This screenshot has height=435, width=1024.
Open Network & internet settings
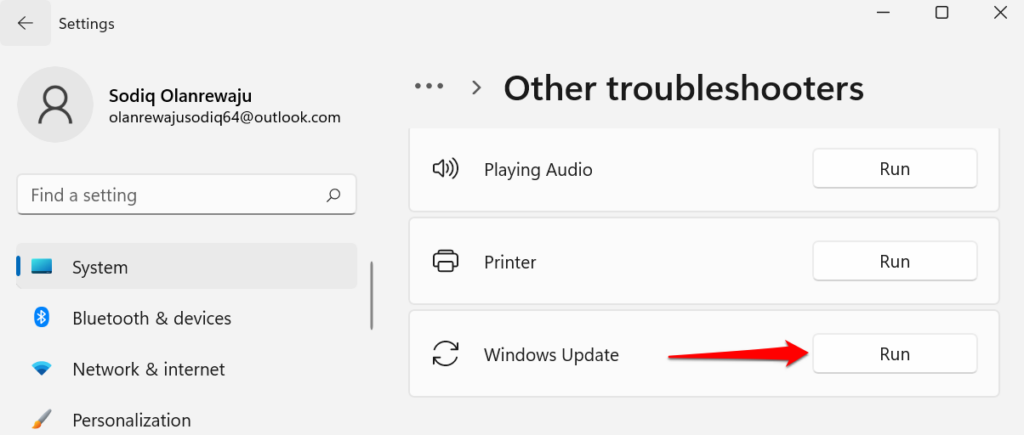pos(149,369)
